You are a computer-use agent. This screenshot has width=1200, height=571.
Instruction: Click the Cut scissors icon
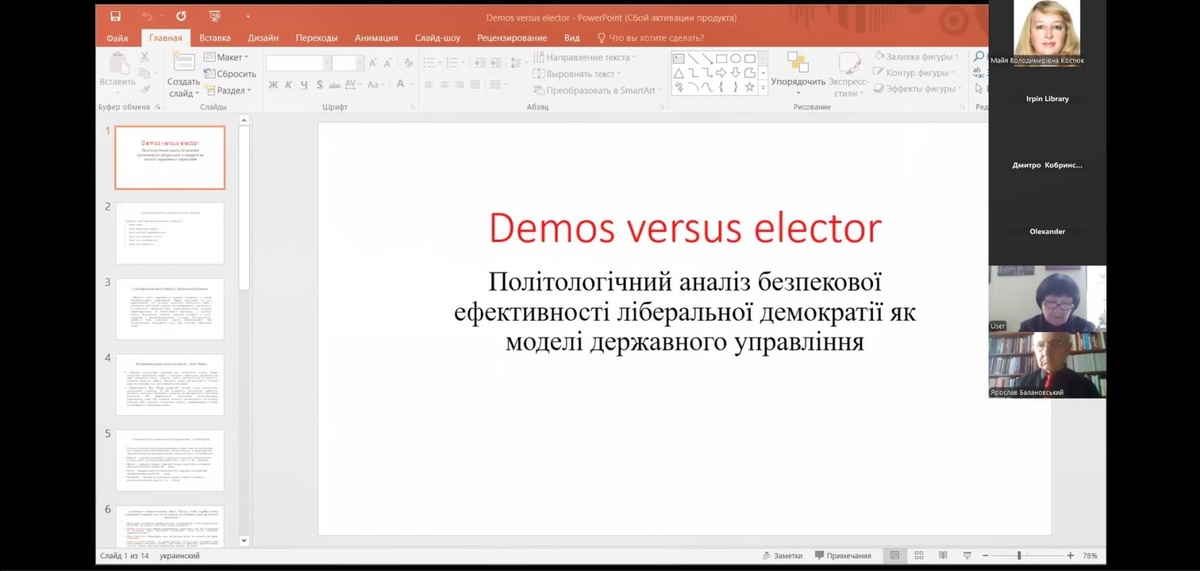[144, 57]
